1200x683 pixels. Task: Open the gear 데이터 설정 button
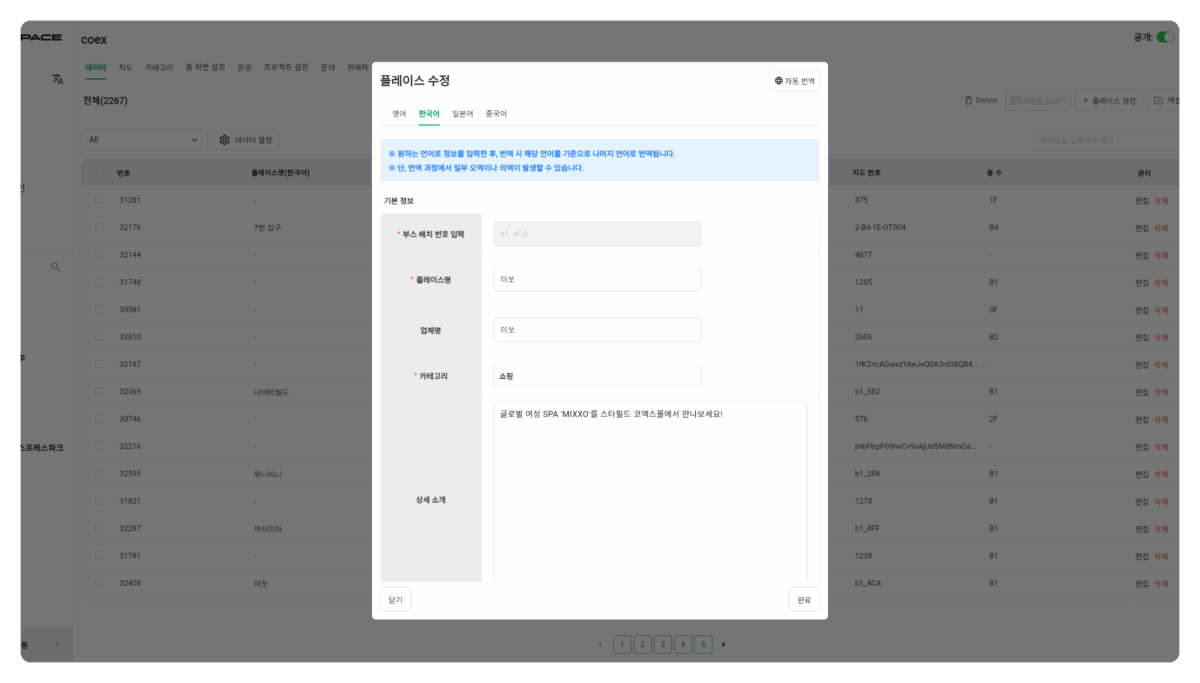tap(245, 140)
